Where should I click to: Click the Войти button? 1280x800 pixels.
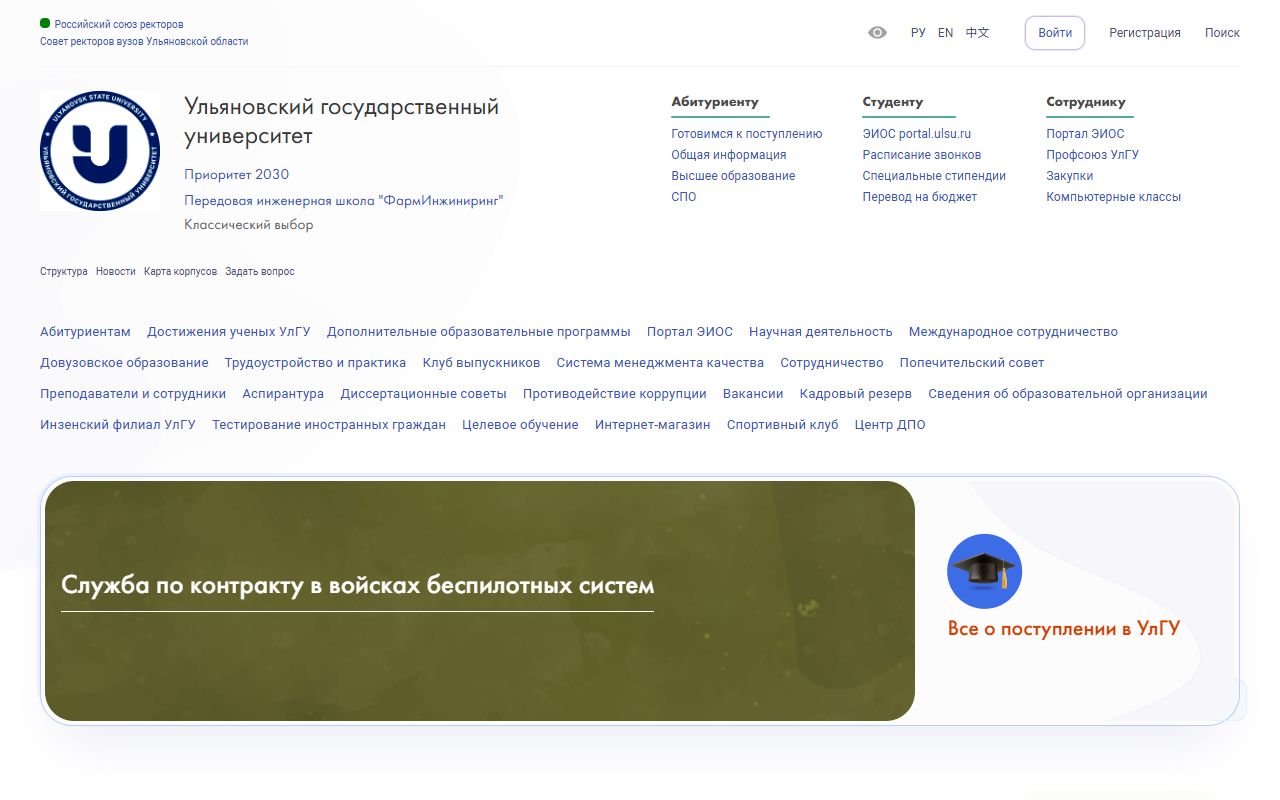1055,33
